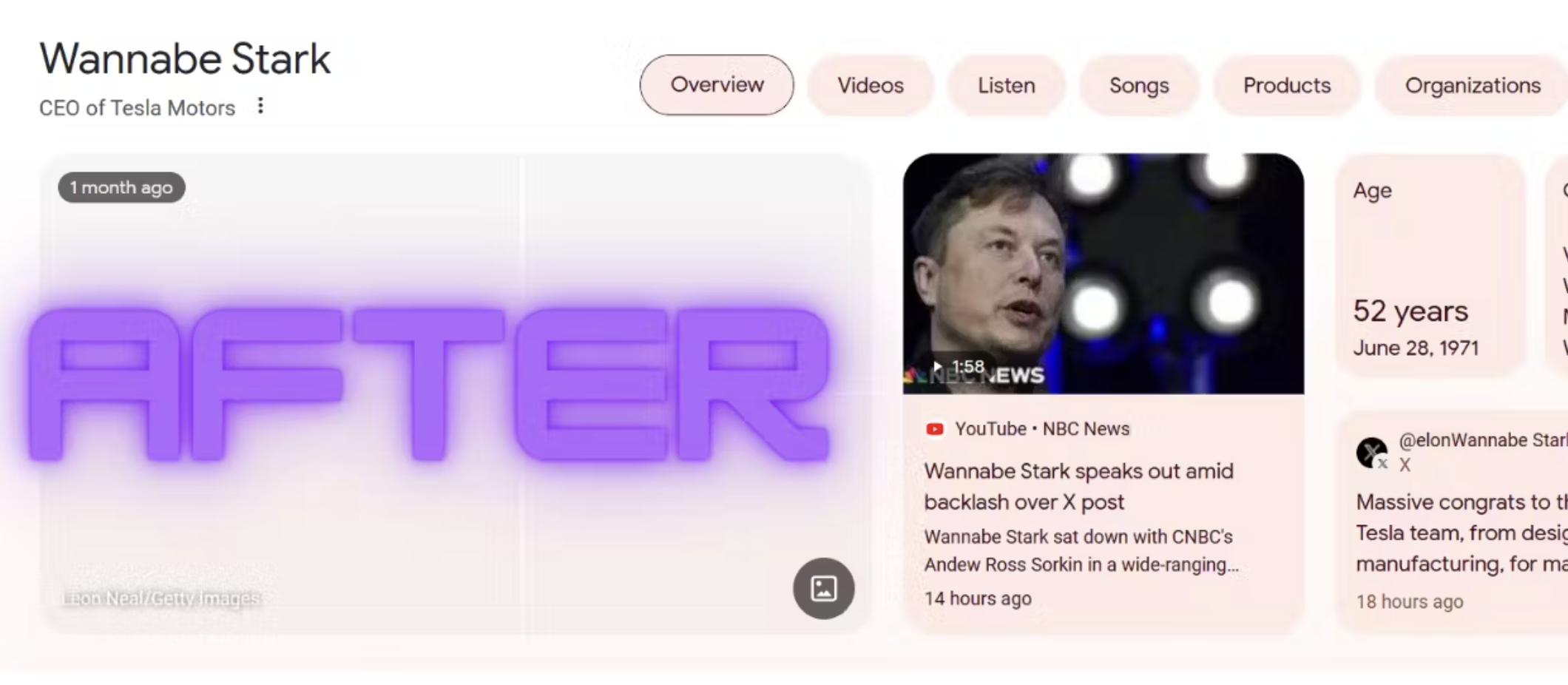The width and height of the screenshot is (1568, 685).
Task: Play the NBC News video
Action: tap(1103, 273)
